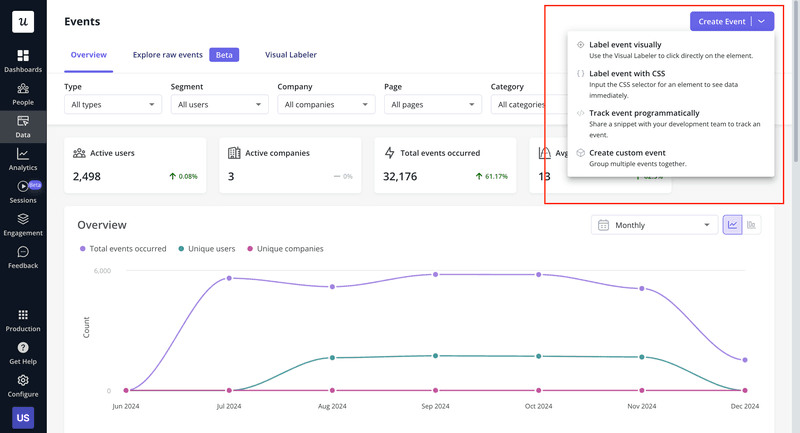Toggle Unique users legend color dot

pos(181,248)
